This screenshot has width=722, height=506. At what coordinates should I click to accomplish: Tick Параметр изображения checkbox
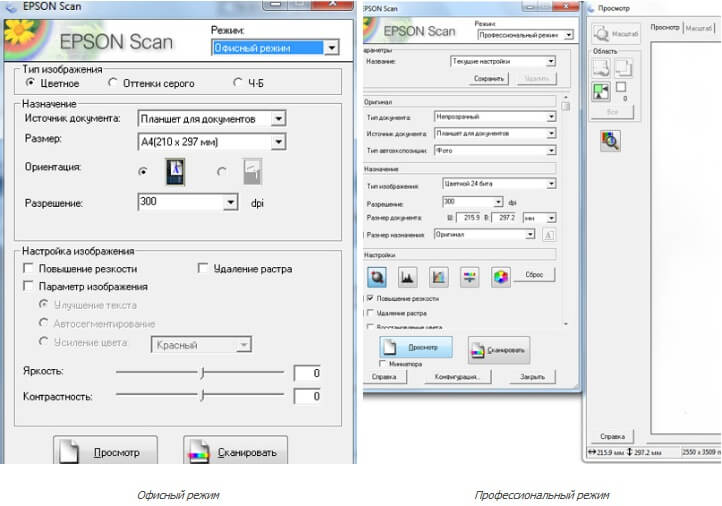coord(28,286)
